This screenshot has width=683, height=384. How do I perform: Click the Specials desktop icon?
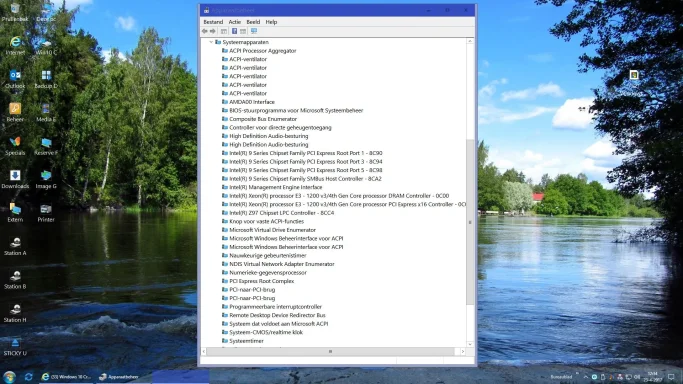click(x=15, y=146)
